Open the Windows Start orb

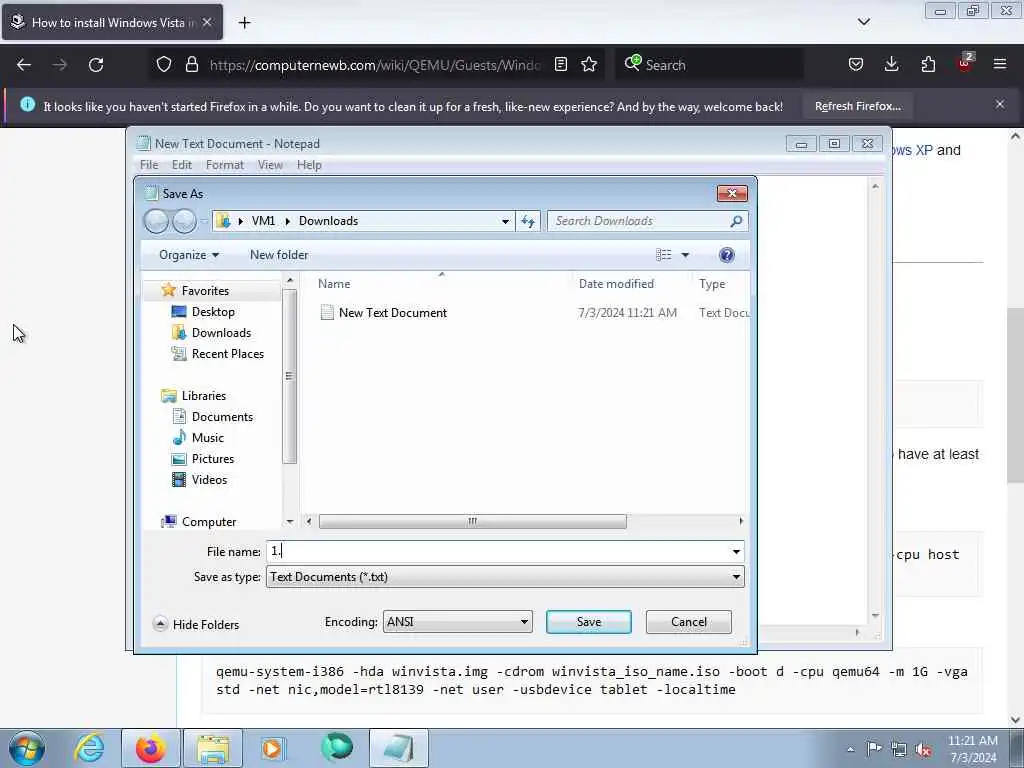[27, 748]
